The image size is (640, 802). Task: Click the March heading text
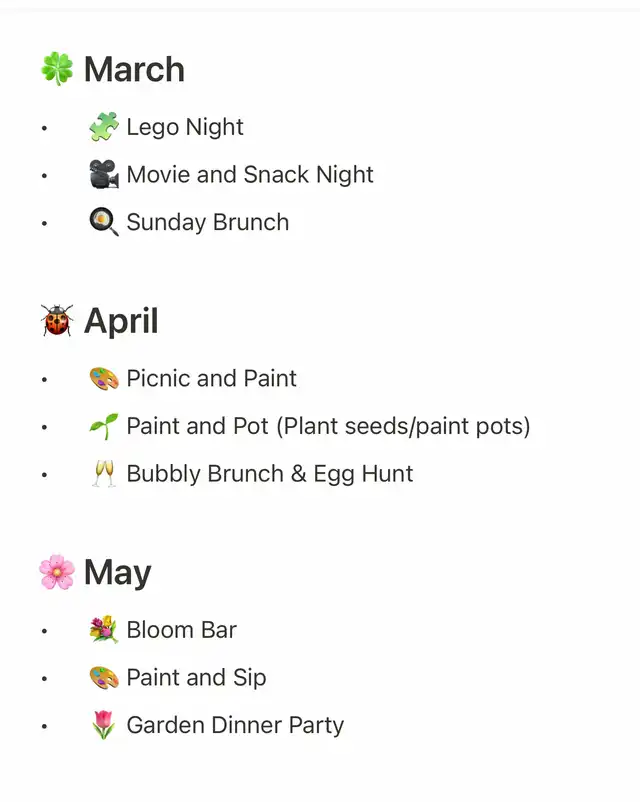[x=134, y=69]
